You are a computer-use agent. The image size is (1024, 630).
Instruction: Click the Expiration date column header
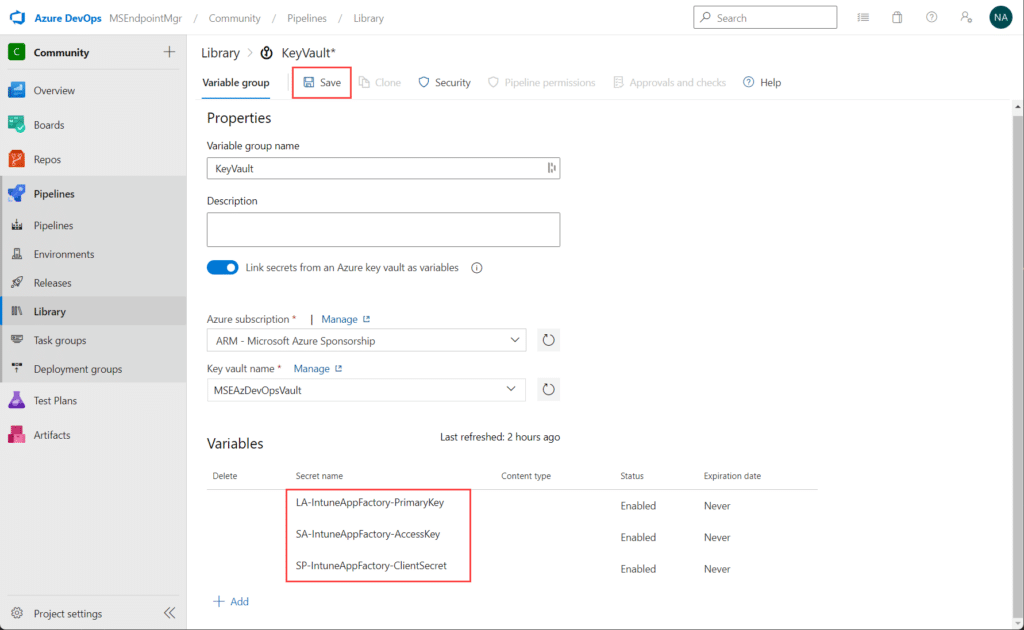pyautogui.click(x=732, y=476)
